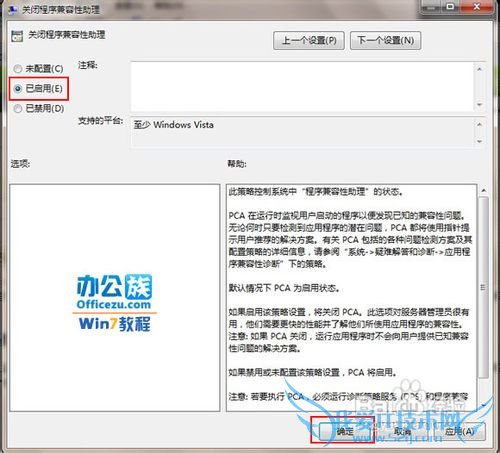Viewport: 500px width, 453px height.
Task: Apply changes with 应用(A) button
Action: (x=460, y=431)
